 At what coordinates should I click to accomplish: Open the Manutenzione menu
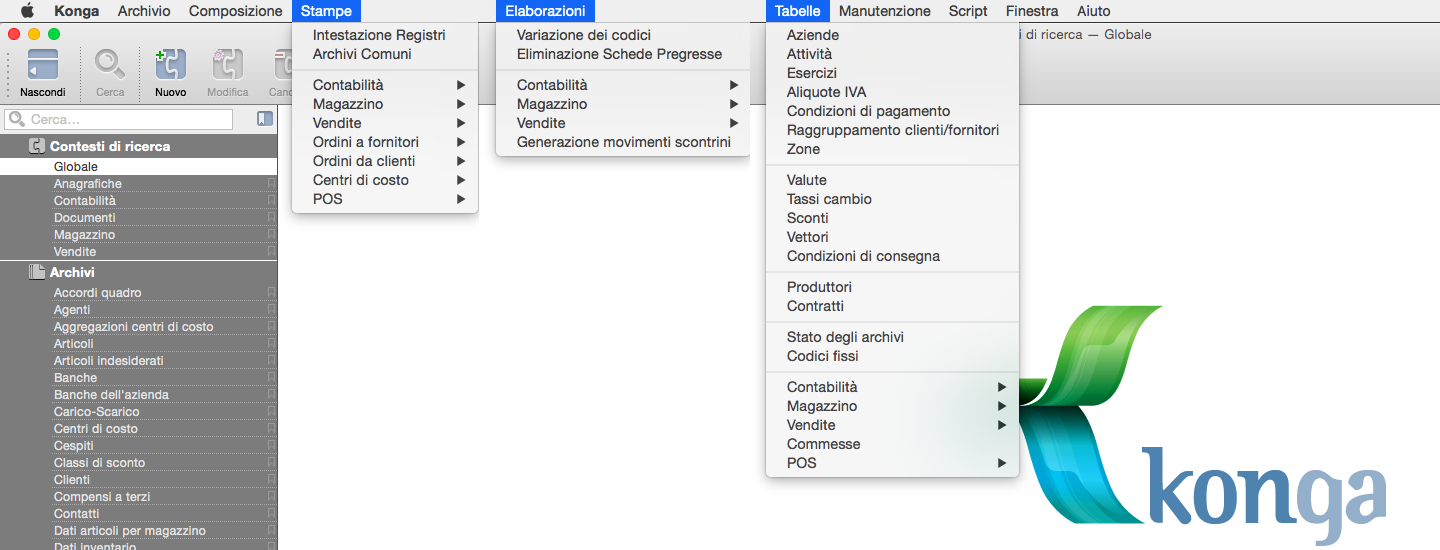click(884, 11)
